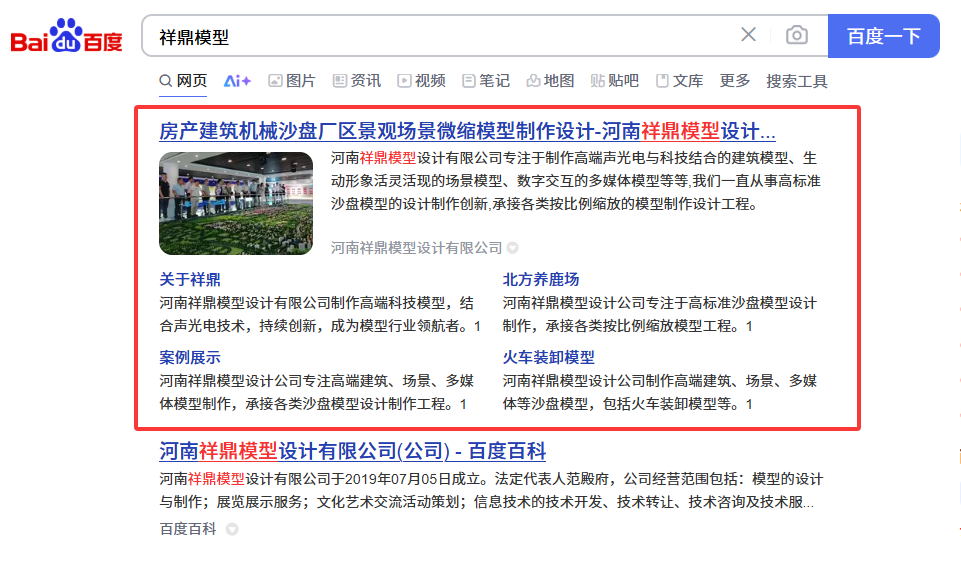Go to 视频 video tab

tap(421, 81)
